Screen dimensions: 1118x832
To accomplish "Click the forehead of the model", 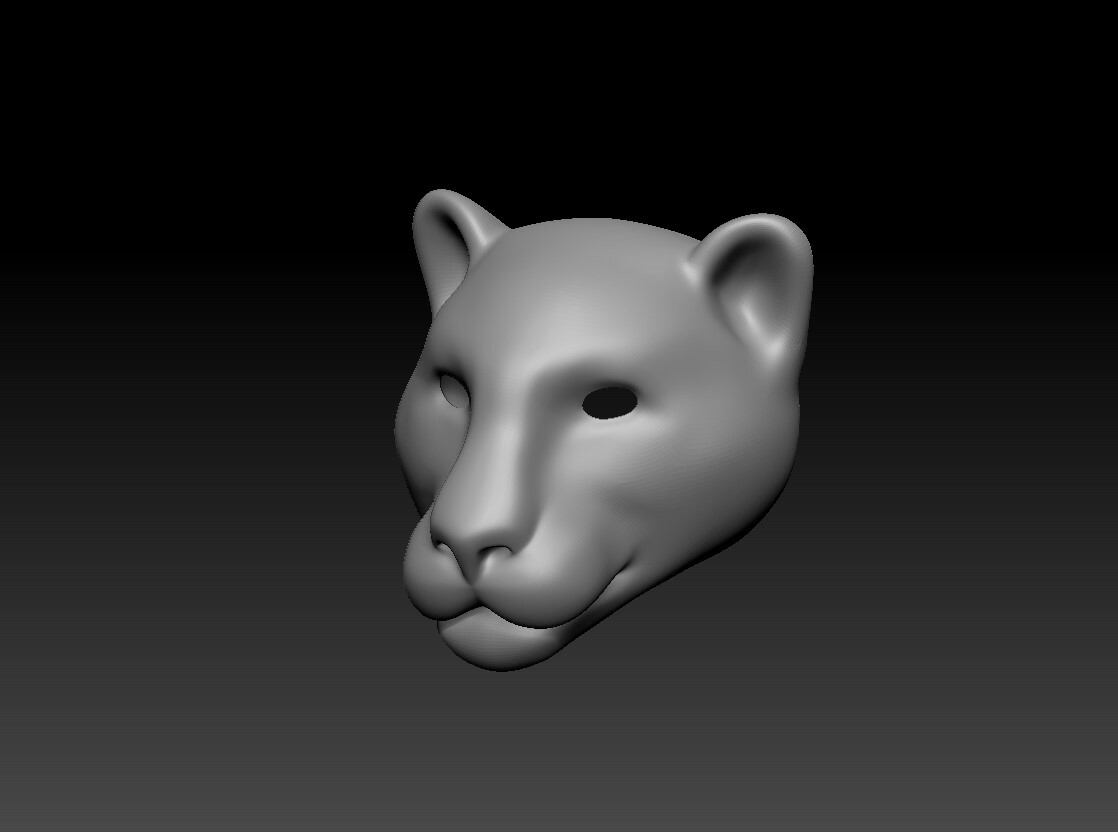I will tap(565, 300).
